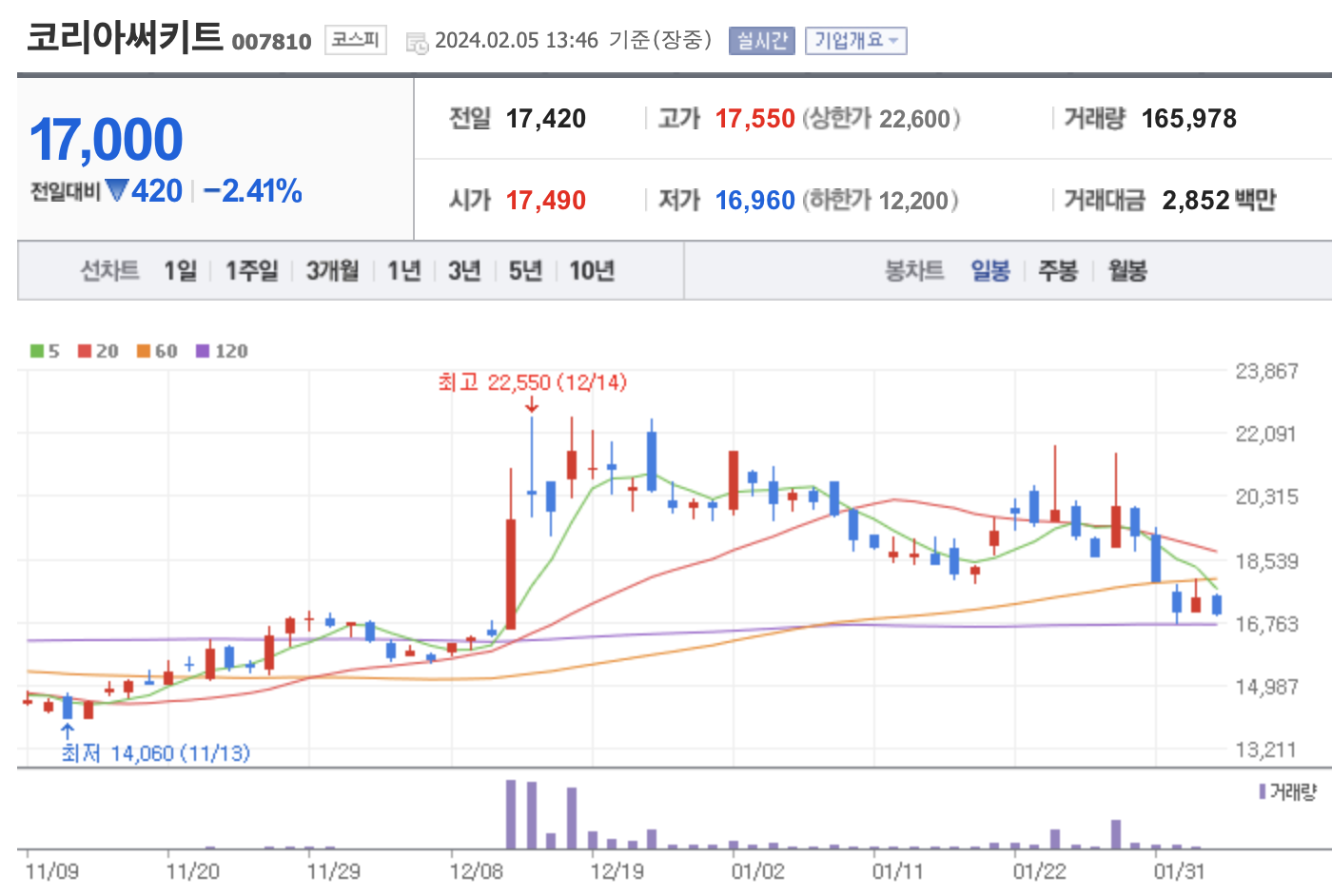Click the blue arrow above 최저 14,060
Image resolution: width=1332 pixels, height=896 pixels.
point(68,731)
